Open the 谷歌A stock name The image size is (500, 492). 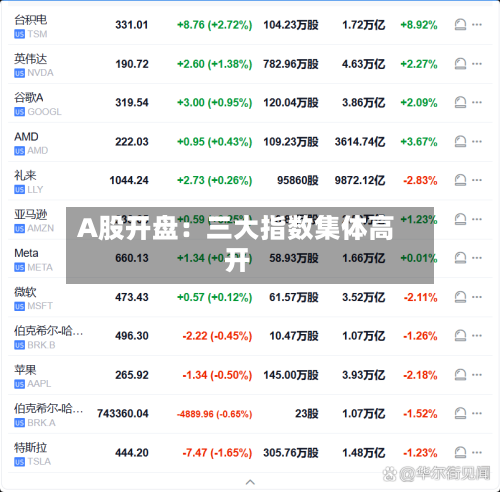pyautogui.click(x=28, y=98)
